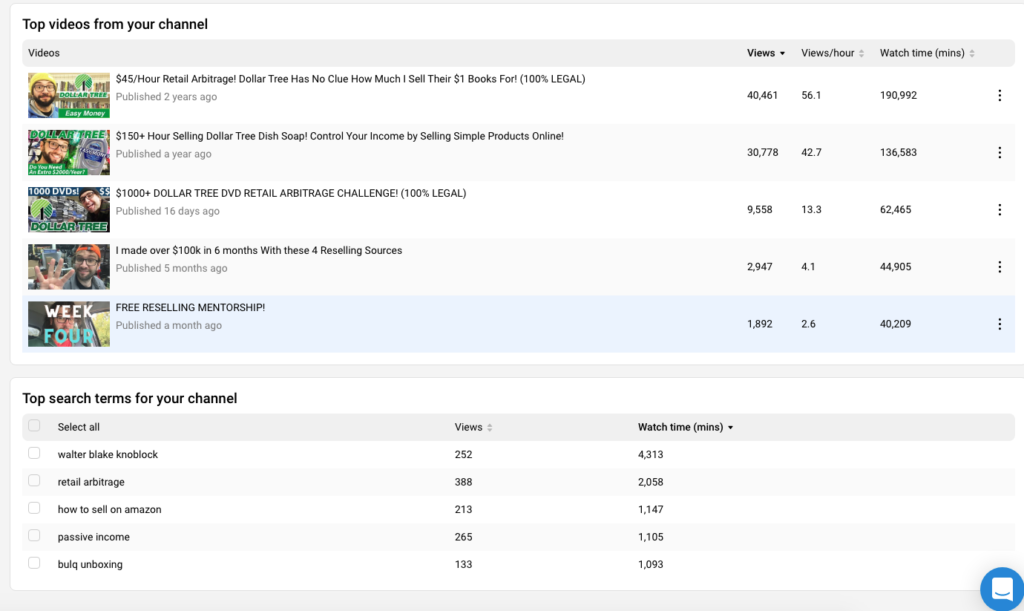Viewport: 1024px width, 611px height.
Task: Click the 9,558 views value
Action: (760, 210)
